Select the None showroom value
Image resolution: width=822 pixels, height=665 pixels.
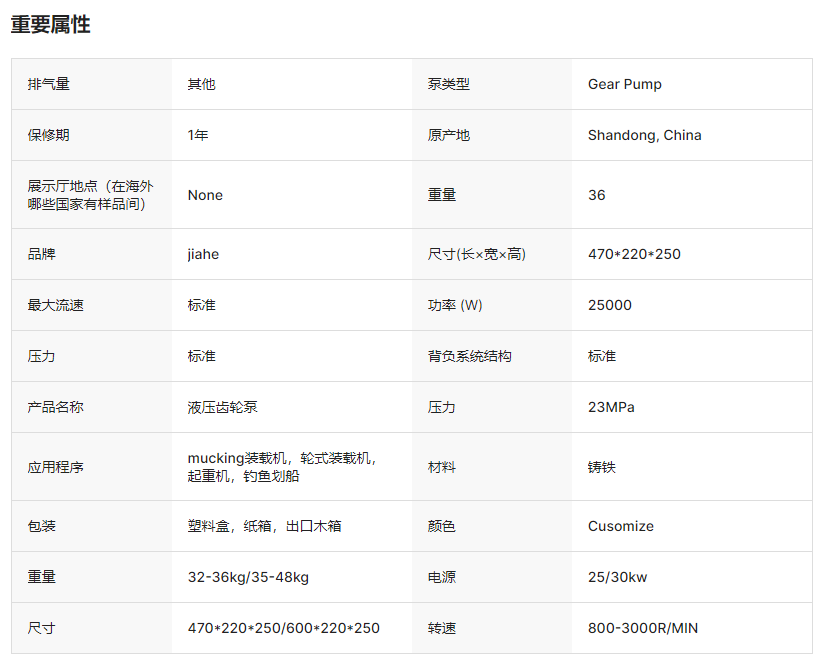pyautogui.click(x=205, y=195)
